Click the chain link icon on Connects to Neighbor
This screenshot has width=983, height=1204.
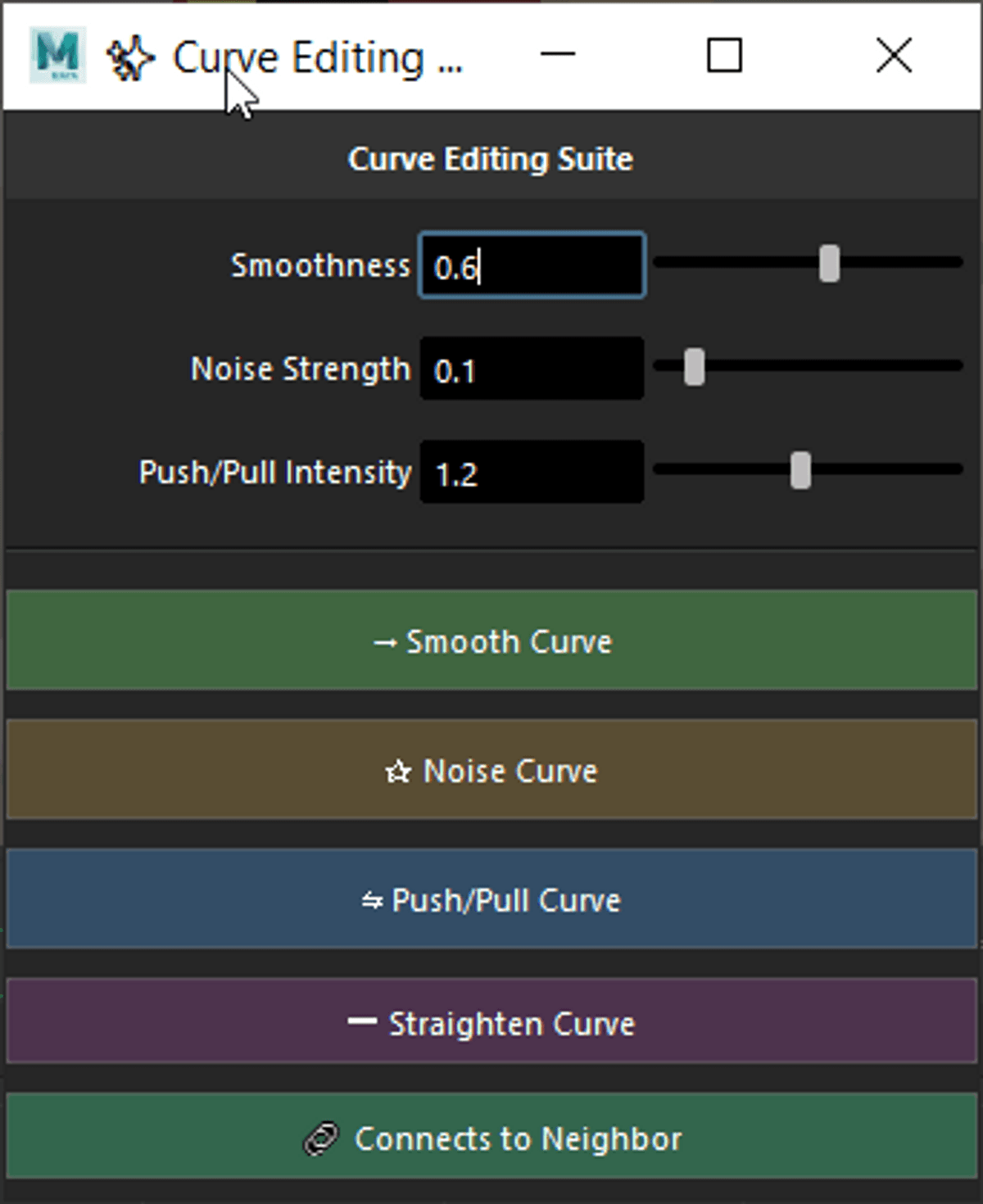click(321, 1139)
